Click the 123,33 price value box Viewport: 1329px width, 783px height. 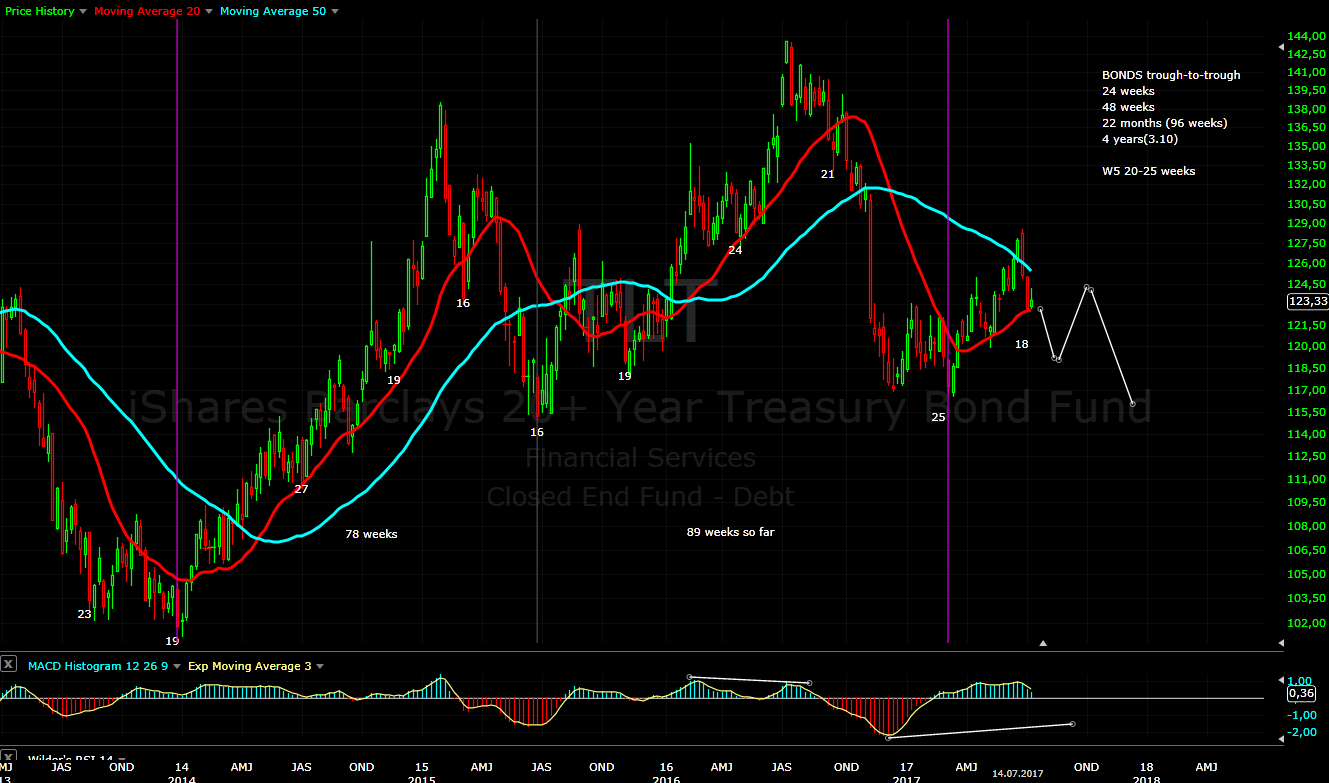pos(1307,301)
